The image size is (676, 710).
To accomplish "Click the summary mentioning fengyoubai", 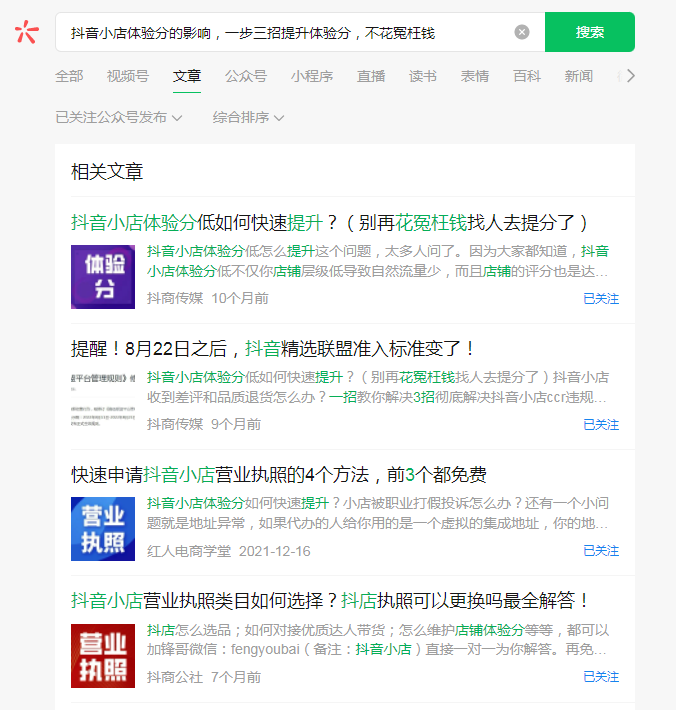I will (x=378, y=640).
